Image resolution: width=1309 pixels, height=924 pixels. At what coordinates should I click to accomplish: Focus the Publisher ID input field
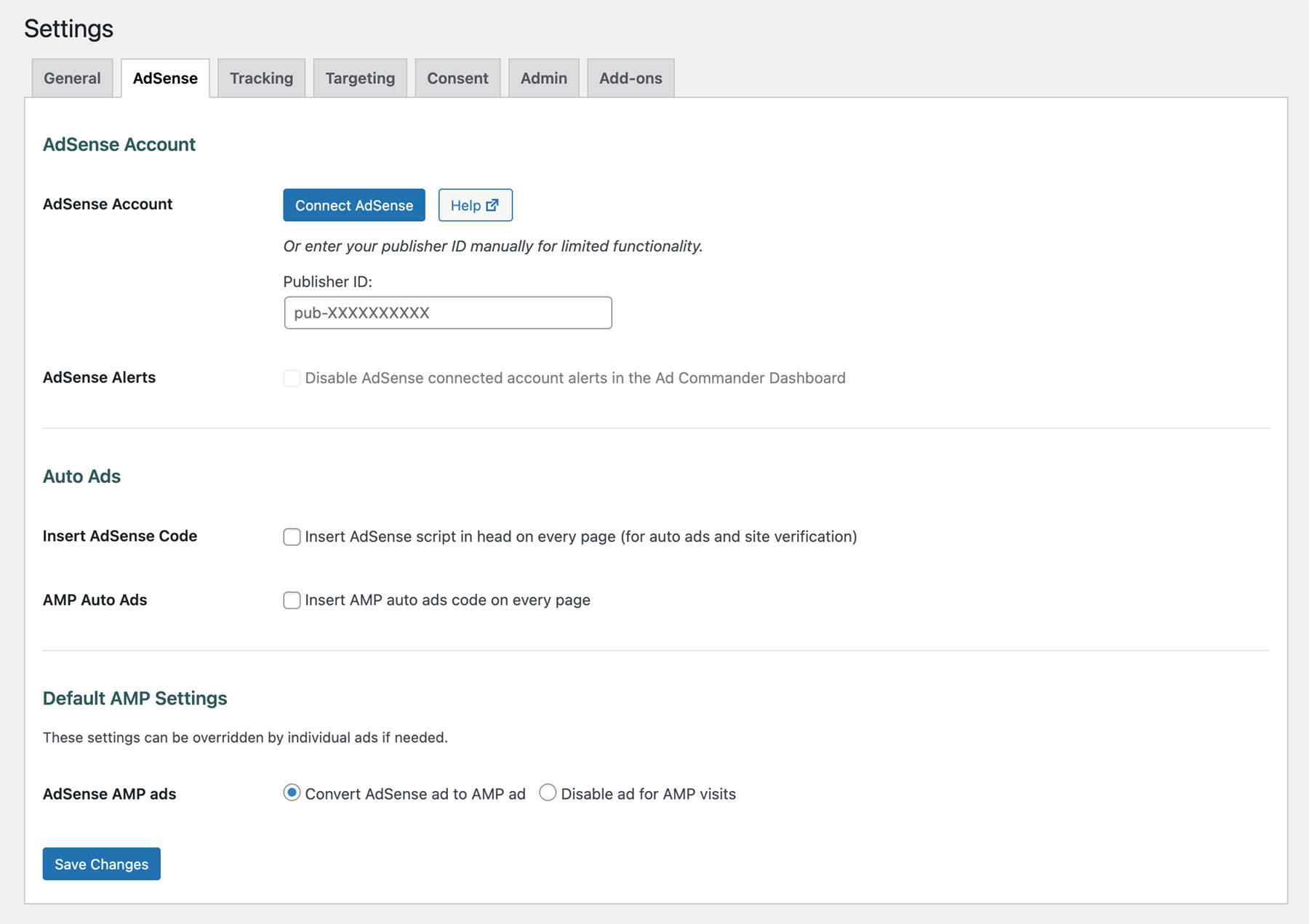448,313
